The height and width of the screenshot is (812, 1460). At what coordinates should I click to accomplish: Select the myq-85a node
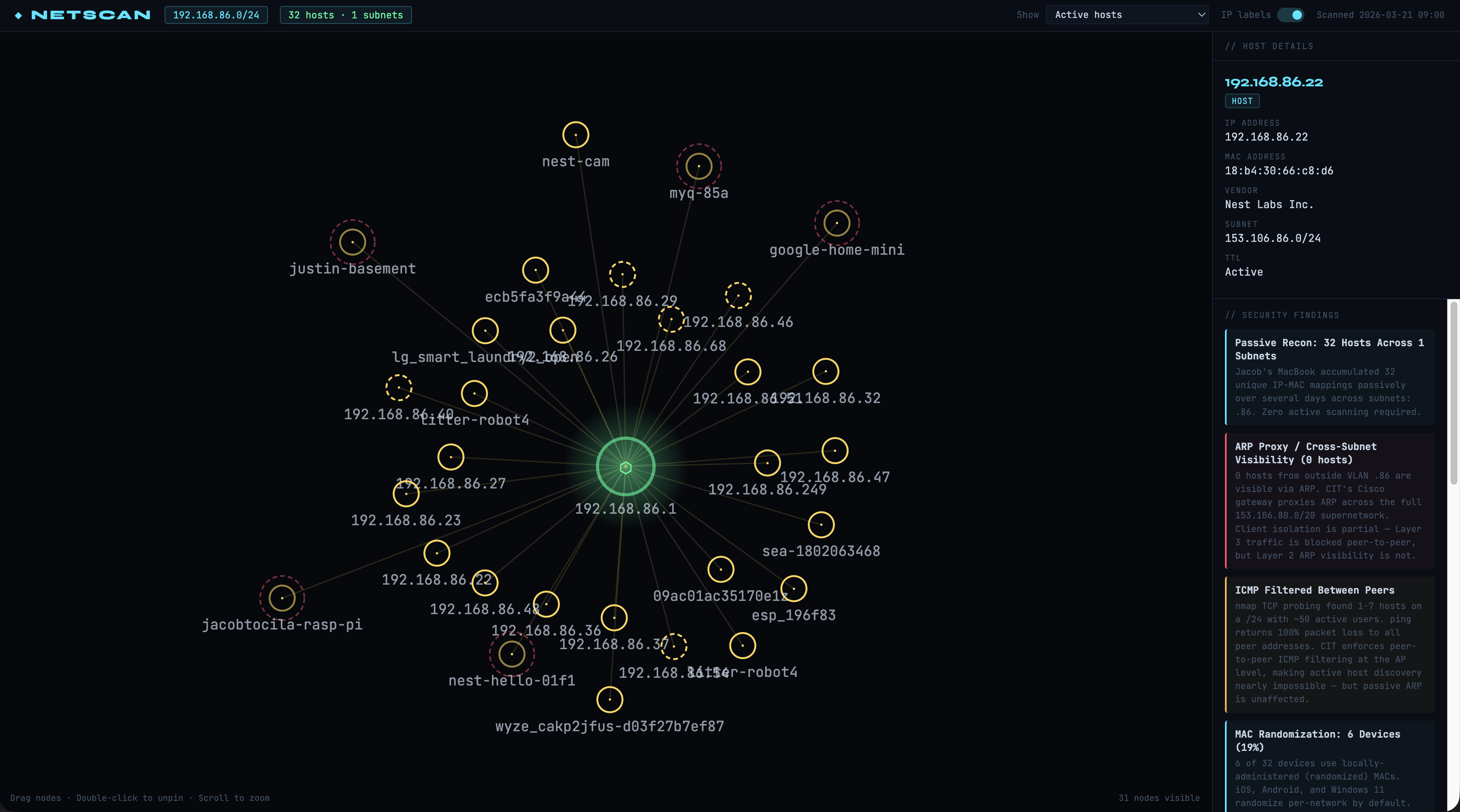(698, 166)
